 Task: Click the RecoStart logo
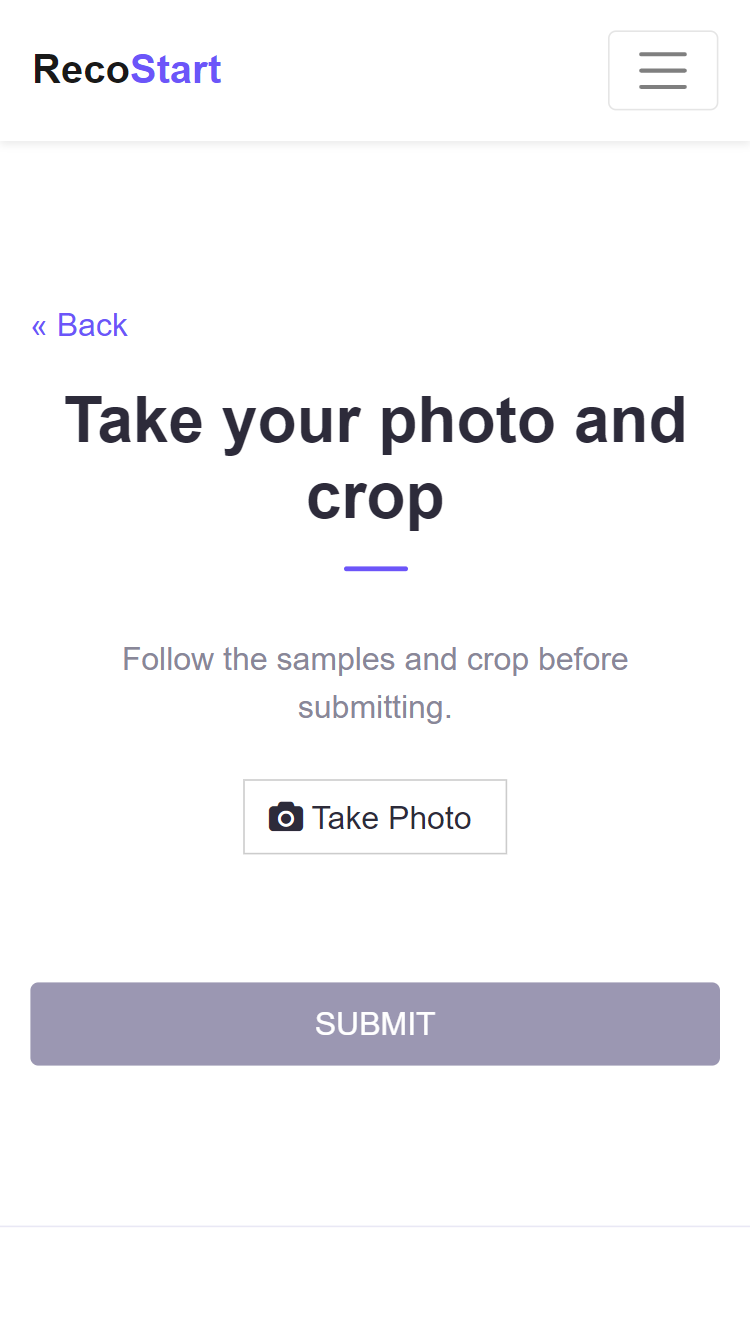[x=127, y=70]
